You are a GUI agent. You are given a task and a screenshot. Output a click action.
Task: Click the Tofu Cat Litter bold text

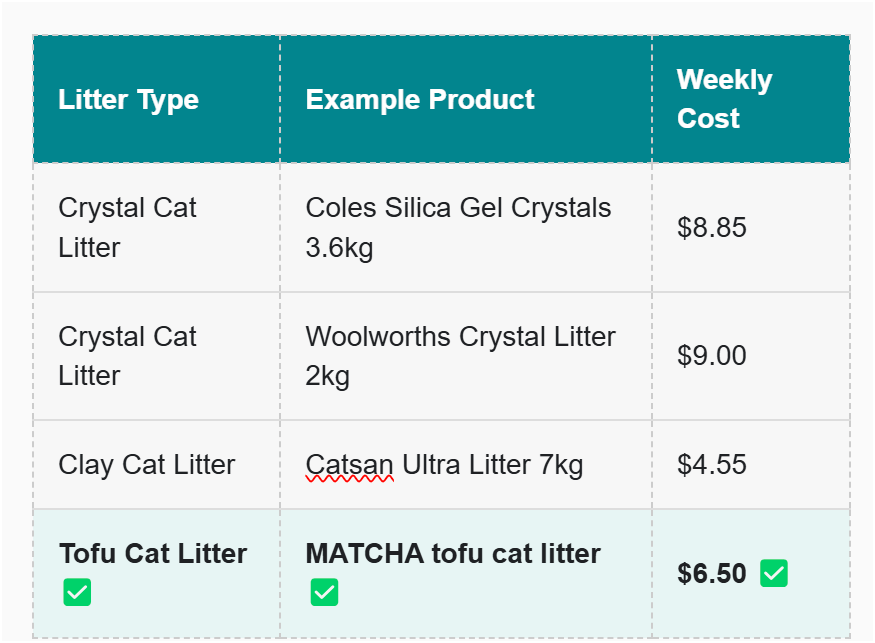point(153,554)
